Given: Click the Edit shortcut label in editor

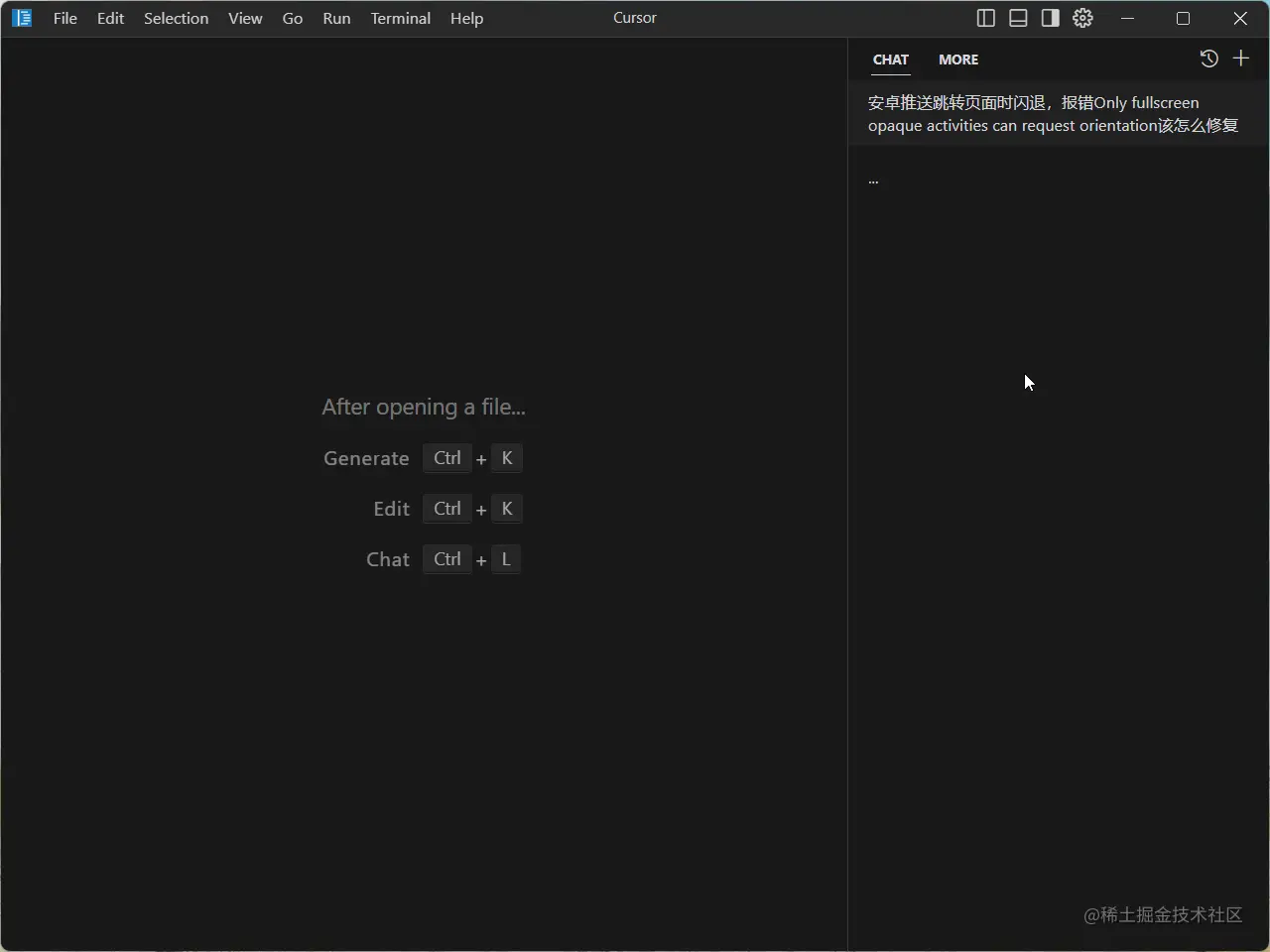Looking at the screenshot, I should click(391, 509).
